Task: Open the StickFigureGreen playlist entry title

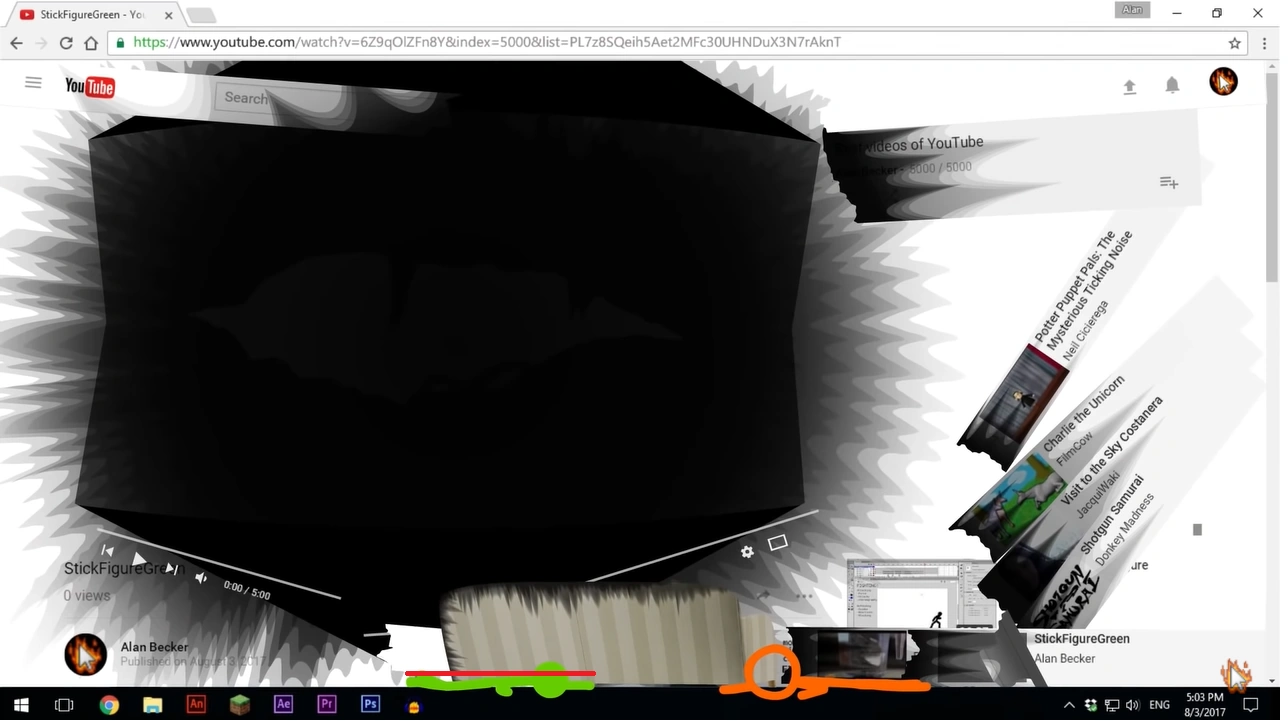Action: click(1082, 639)
